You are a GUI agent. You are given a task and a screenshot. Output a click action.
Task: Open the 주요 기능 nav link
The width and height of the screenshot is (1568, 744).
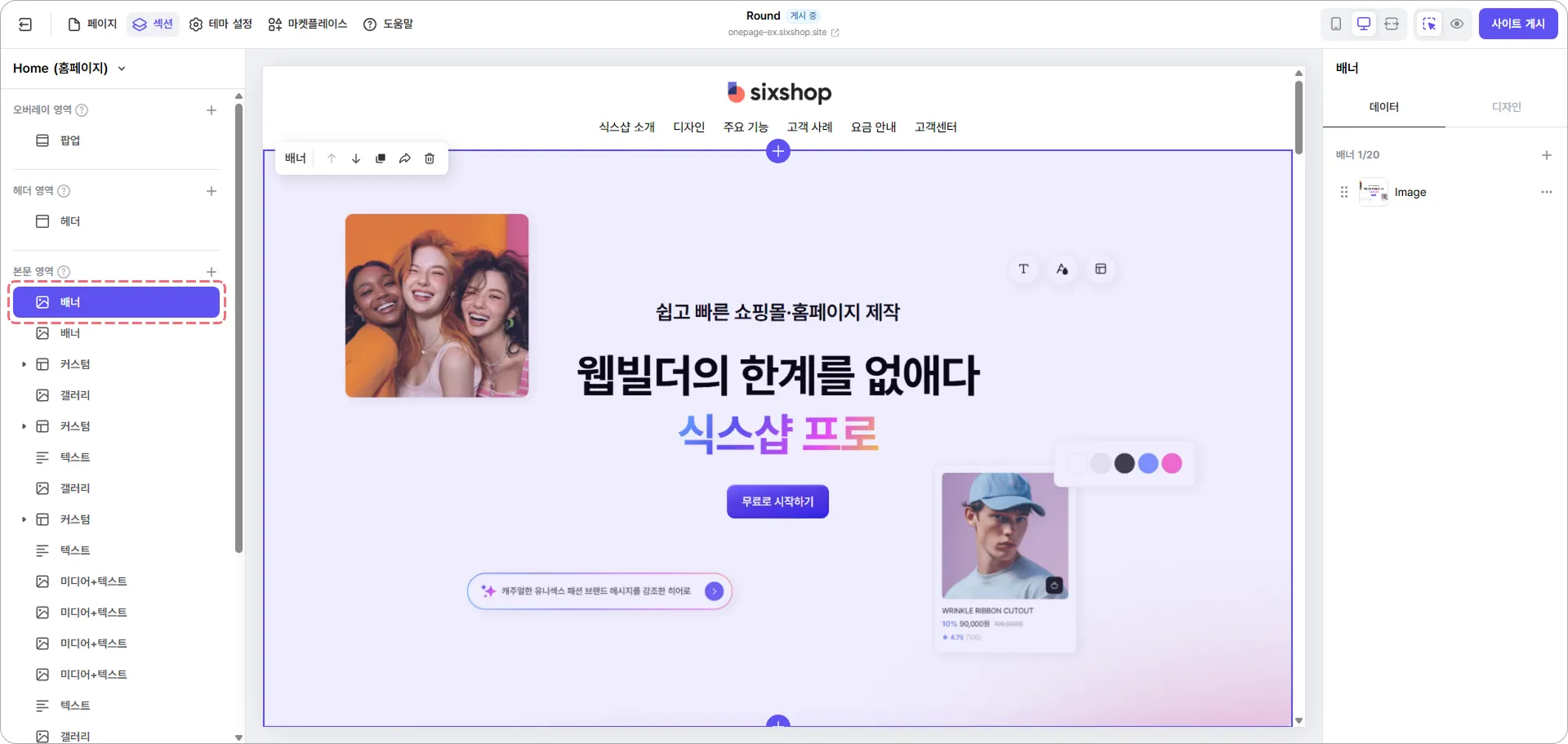746,127
